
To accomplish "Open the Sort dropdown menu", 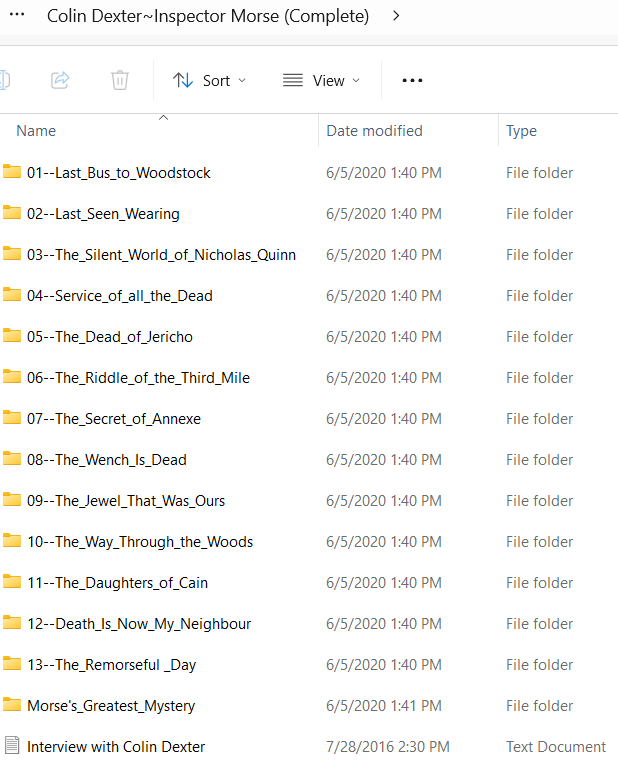I will [210, 81].
